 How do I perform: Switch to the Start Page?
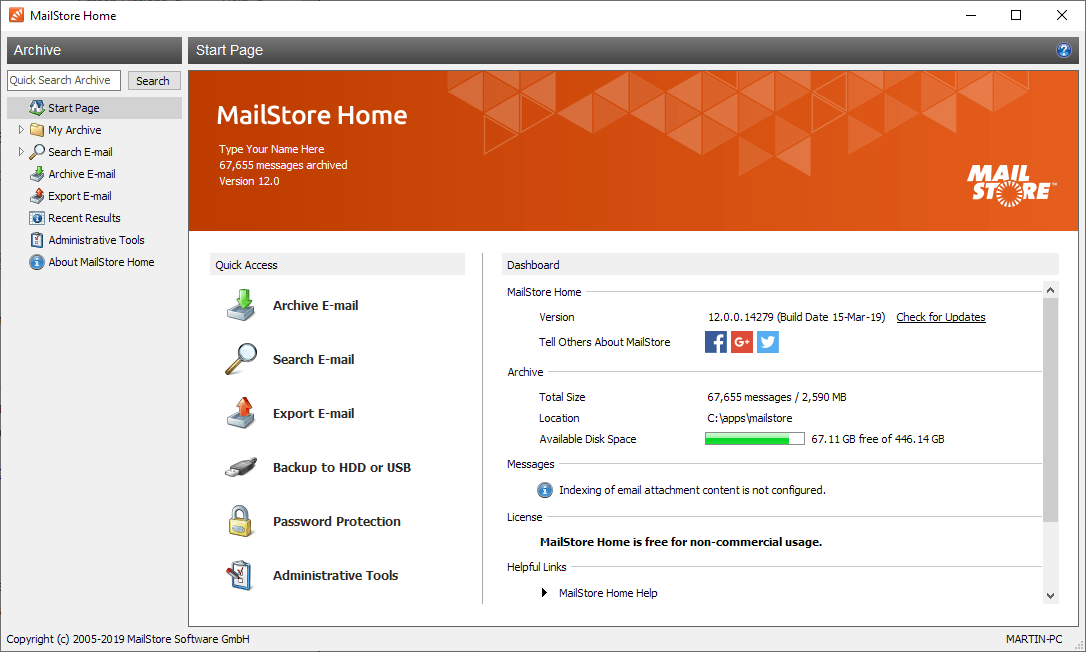click(72, 107)
